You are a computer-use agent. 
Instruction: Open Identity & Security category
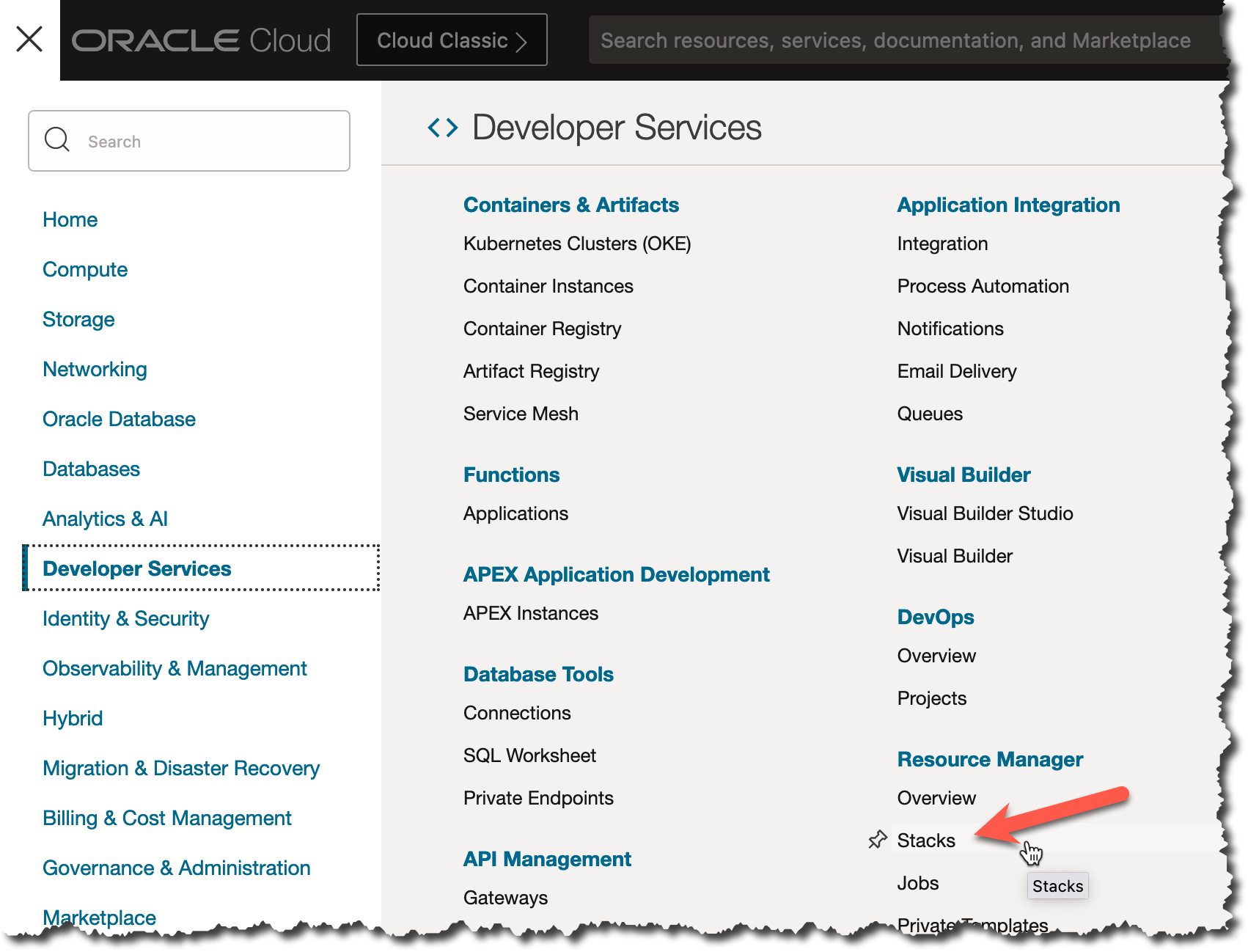(x=125, y=618)
